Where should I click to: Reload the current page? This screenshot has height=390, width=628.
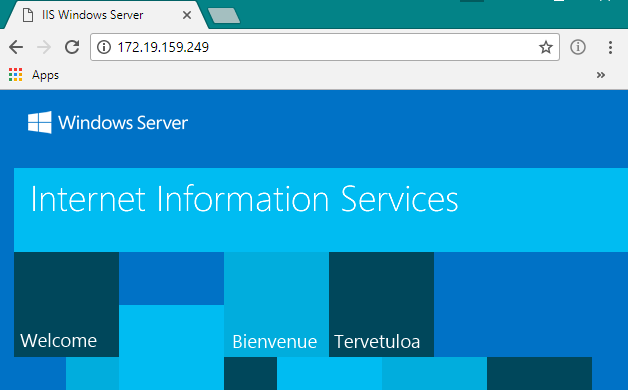72,47
